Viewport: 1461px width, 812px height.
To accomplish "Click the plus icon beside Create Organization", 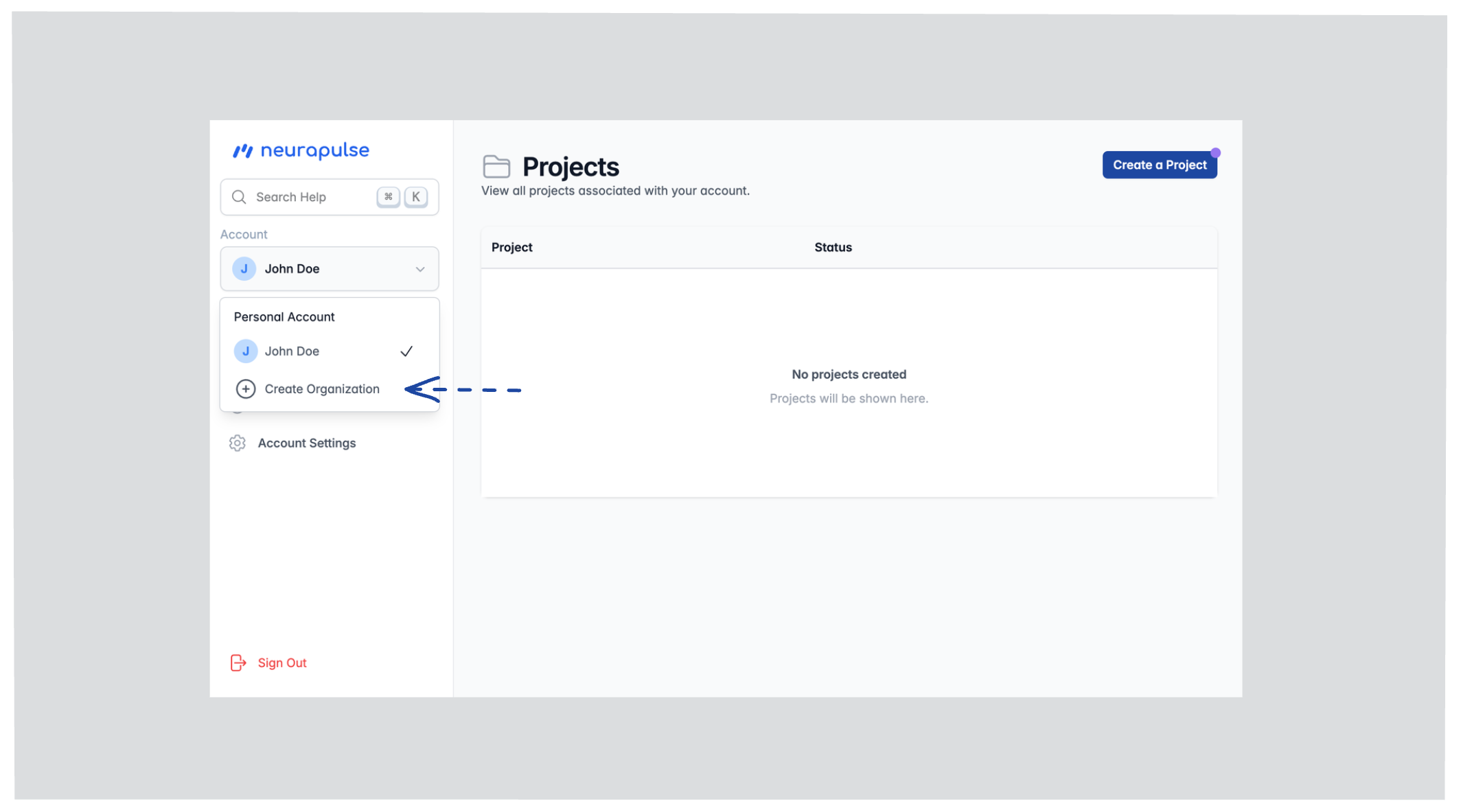I will (246, 389).
